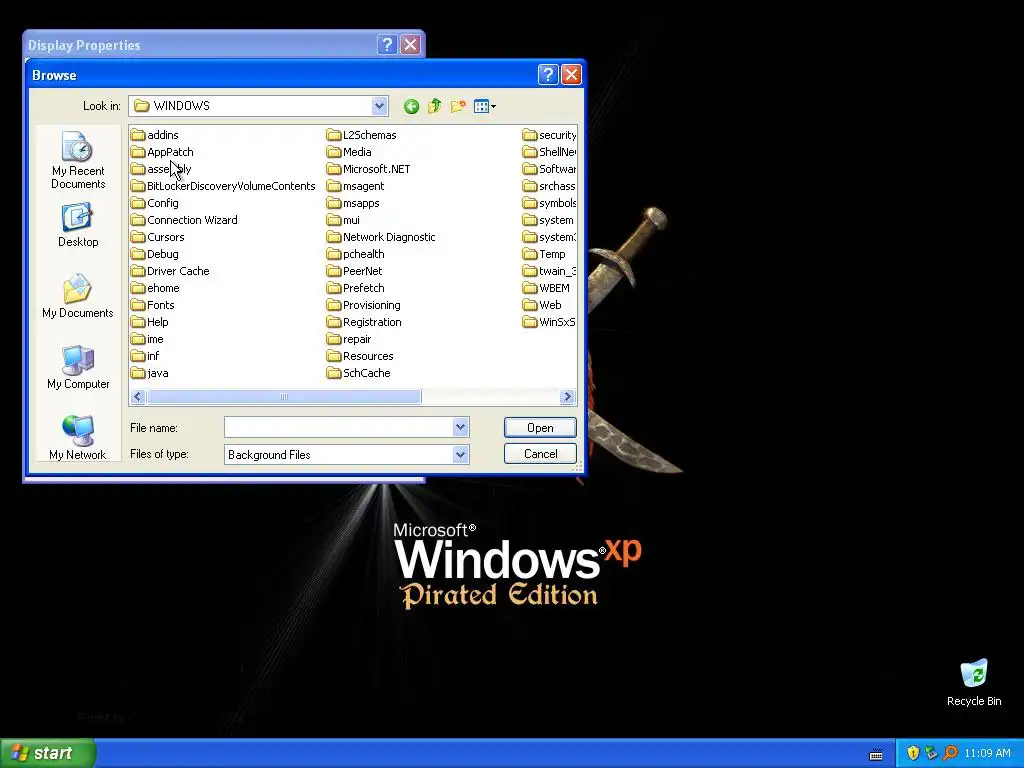The image size is (1024, 768).
Task: Select the Driver Cache folder
Action: pyautogui.click(x=170, y=271)
